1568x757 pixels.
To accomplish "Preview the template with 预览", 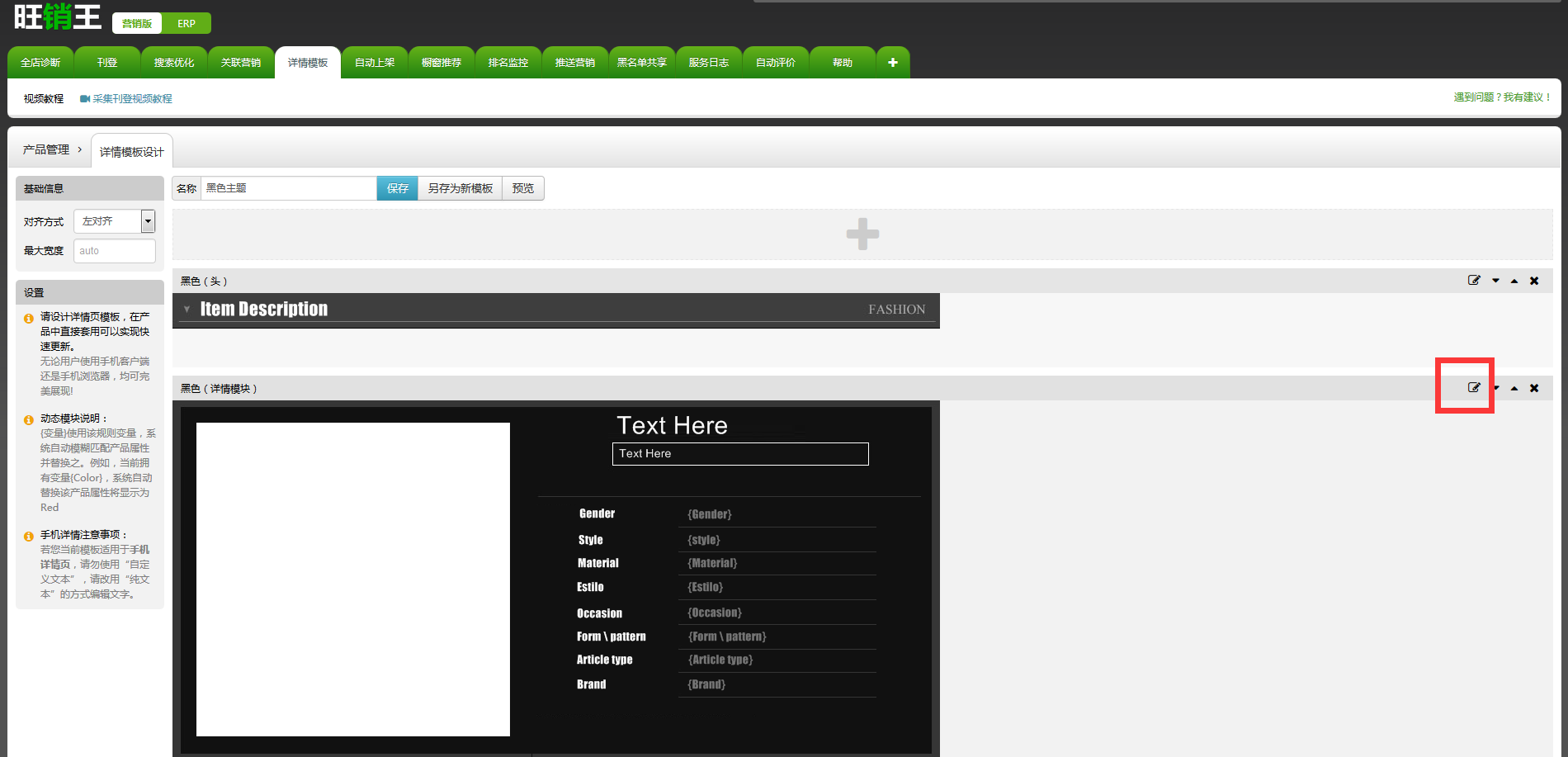I will click(523, 188).
